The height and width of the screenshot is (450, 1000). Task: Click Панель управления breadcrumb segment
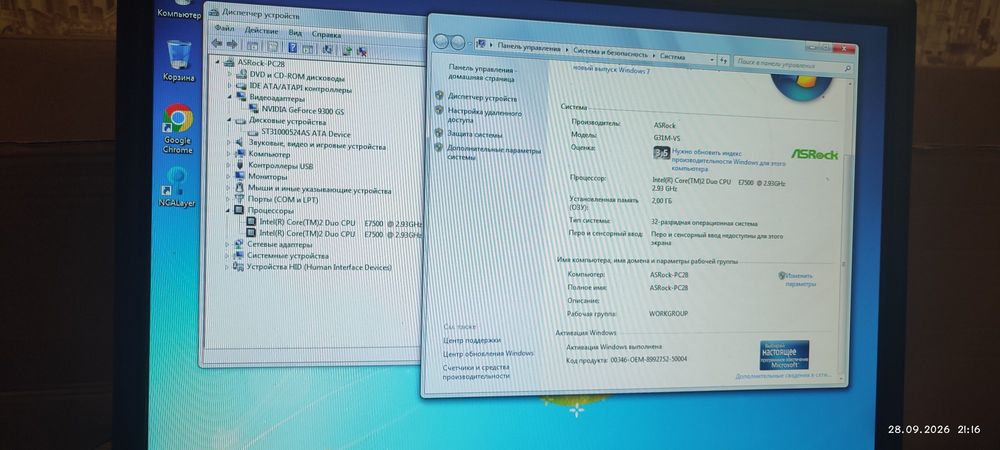point(529,48)
